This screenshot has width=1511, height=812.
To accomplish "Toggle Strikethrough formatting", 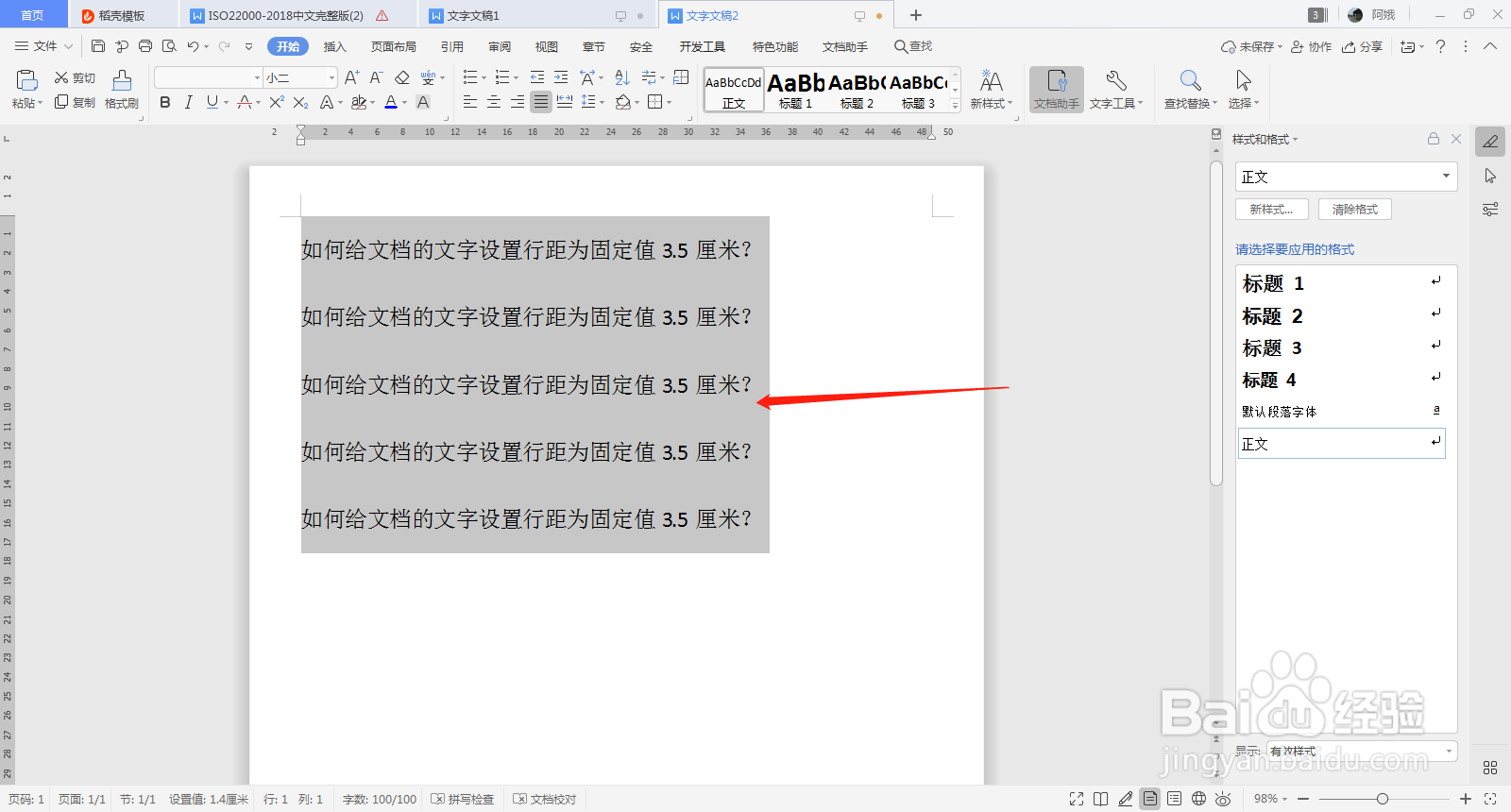I will pyautogui.click(x=245, y=102).
